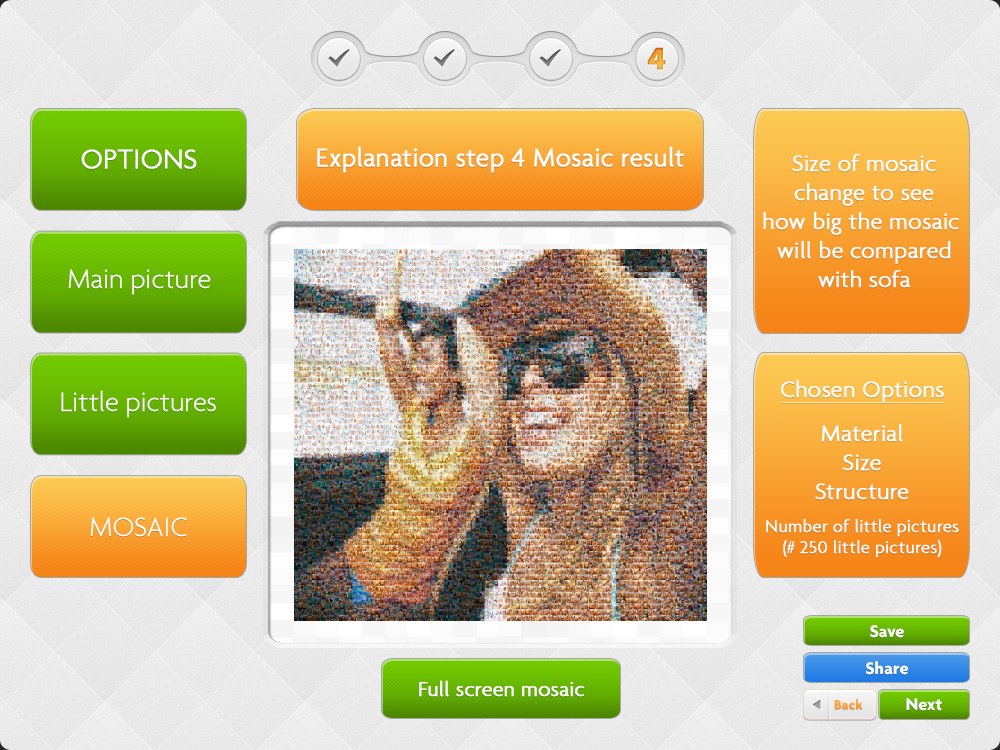Proceed with the Next button
The width and height of the screenshot is (1000, 750).
(924, 705)
